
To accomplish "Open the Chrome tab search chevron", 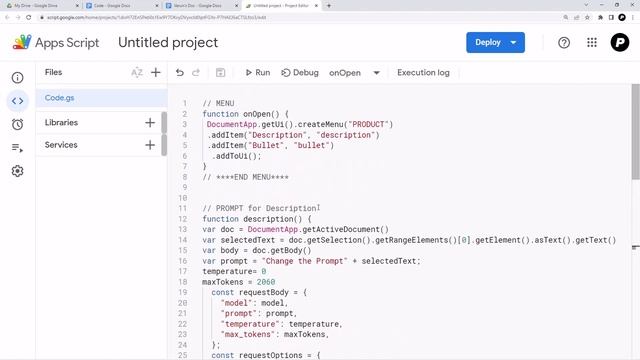I will [x=586, y=5].
